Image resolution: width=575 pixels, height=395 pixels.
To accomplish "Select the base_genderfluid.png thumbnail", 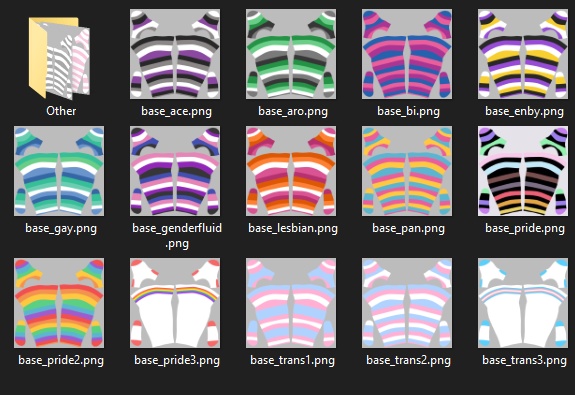I will (x=175, y=171).
